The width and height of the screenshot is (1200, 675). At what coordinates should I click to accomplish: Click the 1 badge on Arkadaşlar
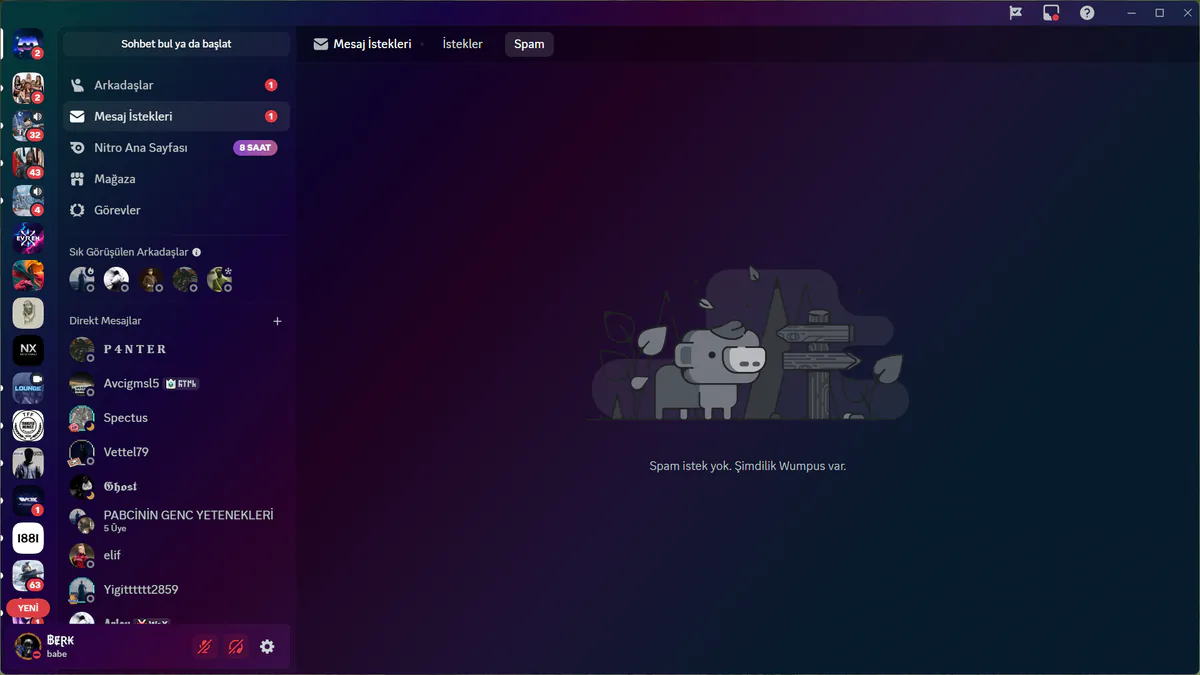click(271, 85)
